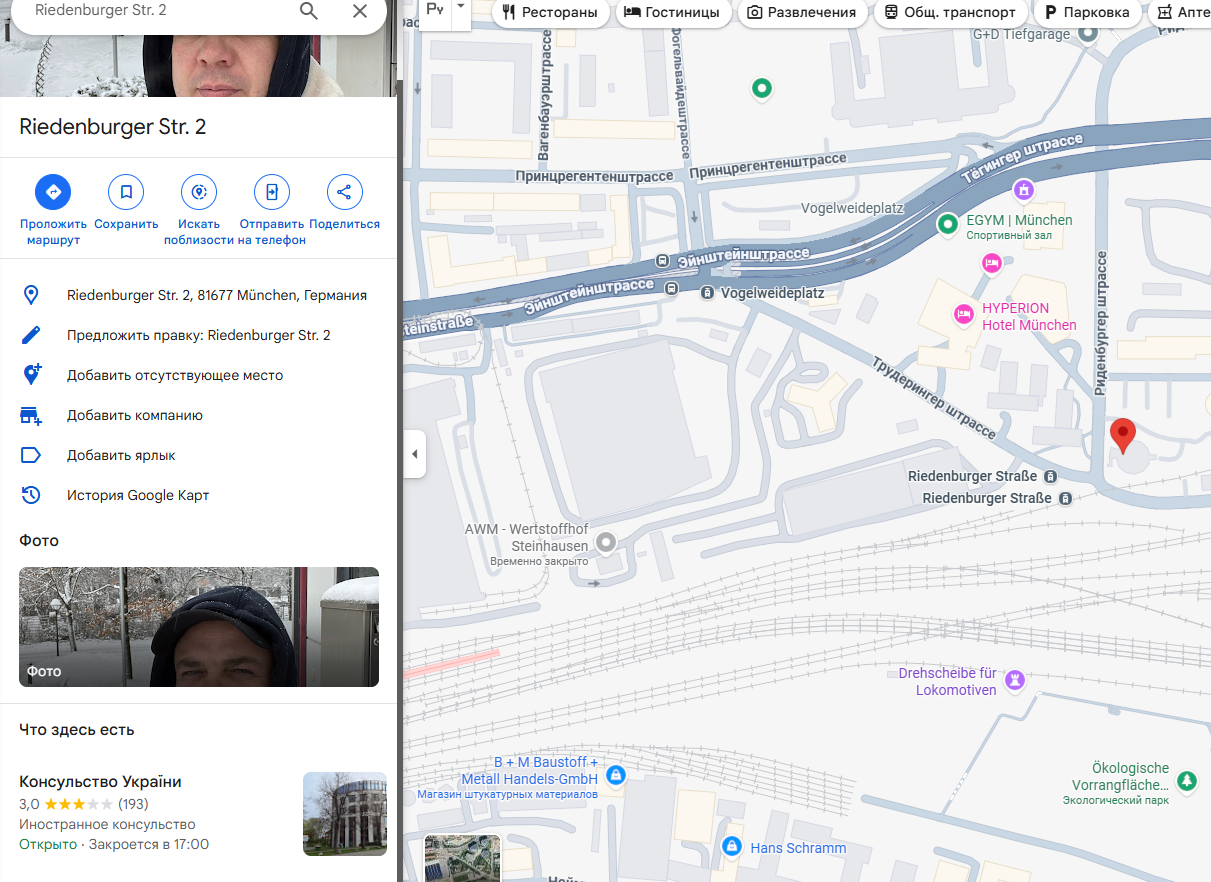
Task: Click the search magnifier icon
Action: pos(309,11)
